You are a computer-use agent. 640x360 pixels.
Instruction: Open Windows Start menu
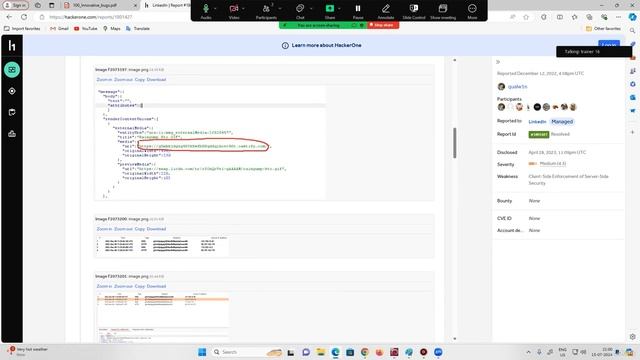pos(202,352)
